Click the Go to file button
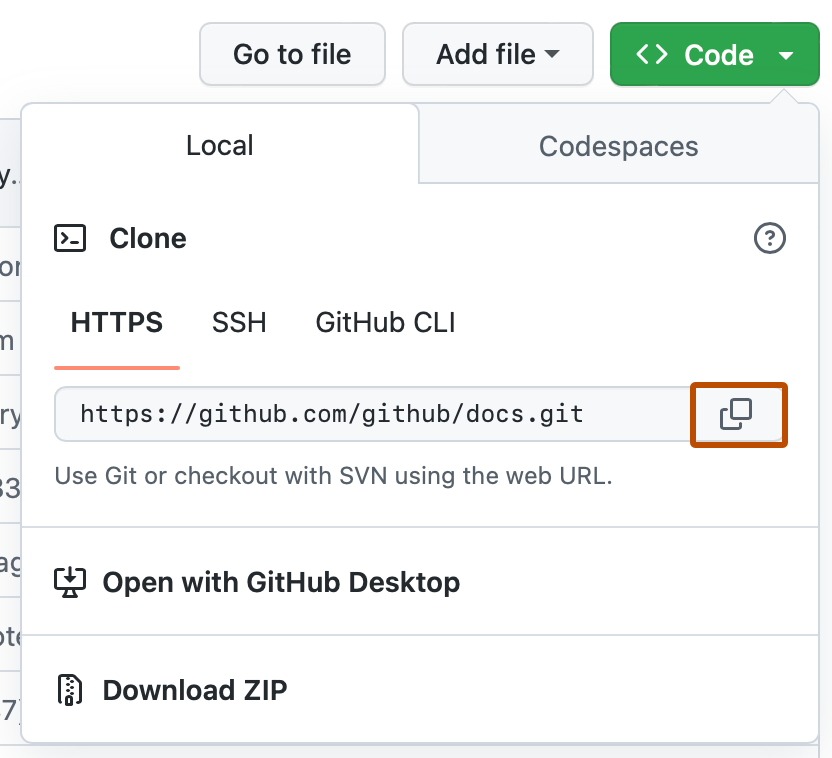 [292, 54]
